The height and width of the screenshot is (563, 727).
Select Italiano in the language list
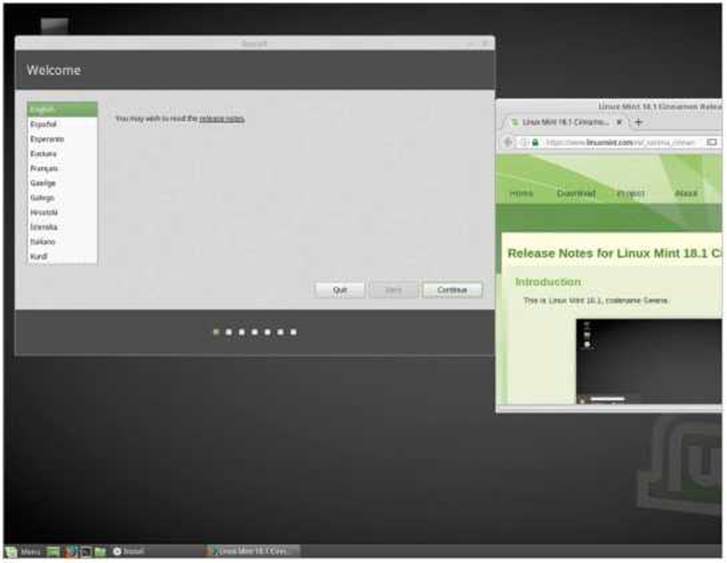point(62,242)
